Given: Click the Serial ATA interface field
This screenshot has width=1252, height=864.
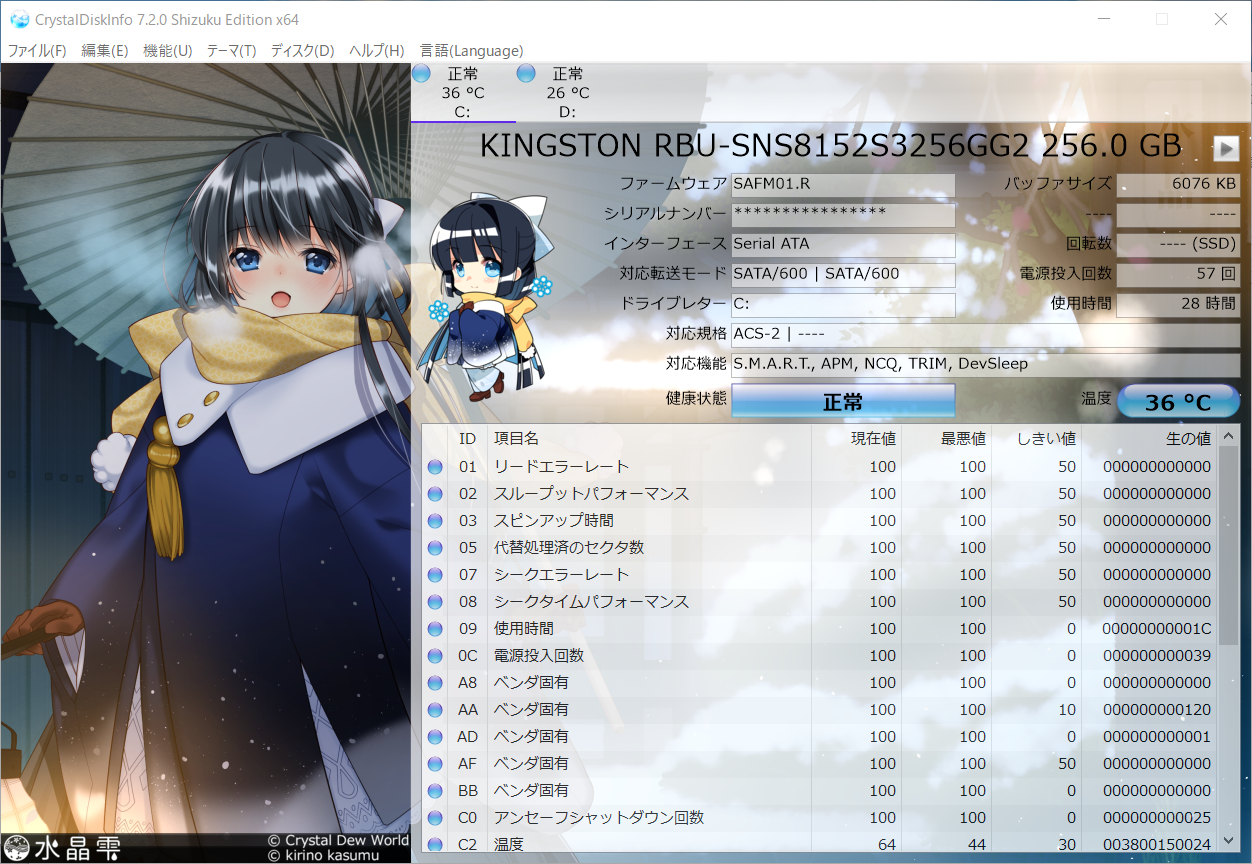Looking at the screenshot, I should (x=843, y=244).
